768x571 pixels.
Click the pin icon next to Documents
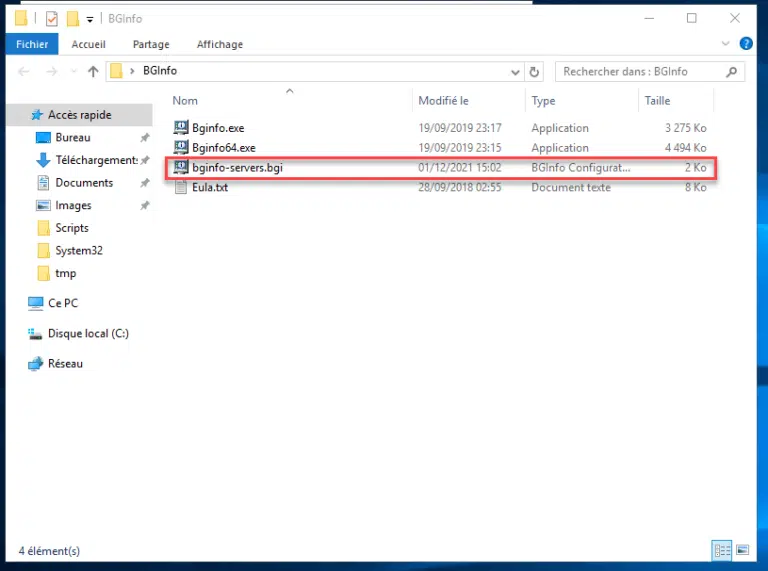coord(145,183)
